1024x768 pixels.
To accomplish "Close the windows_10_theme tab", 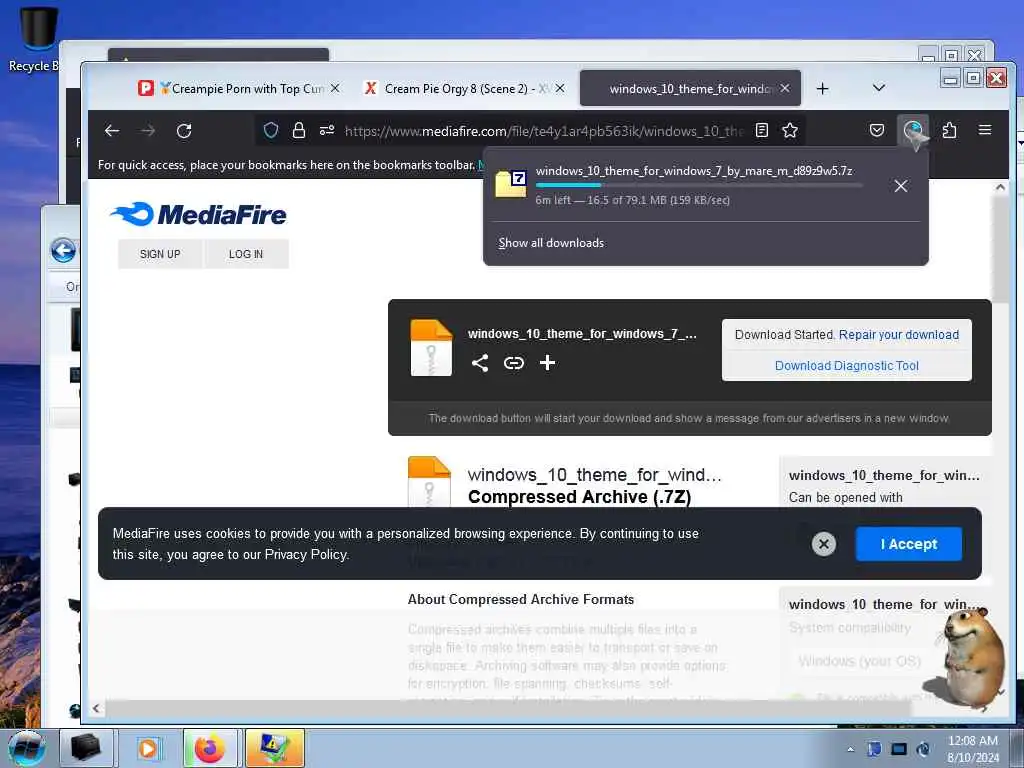I will tap(785, 88).
